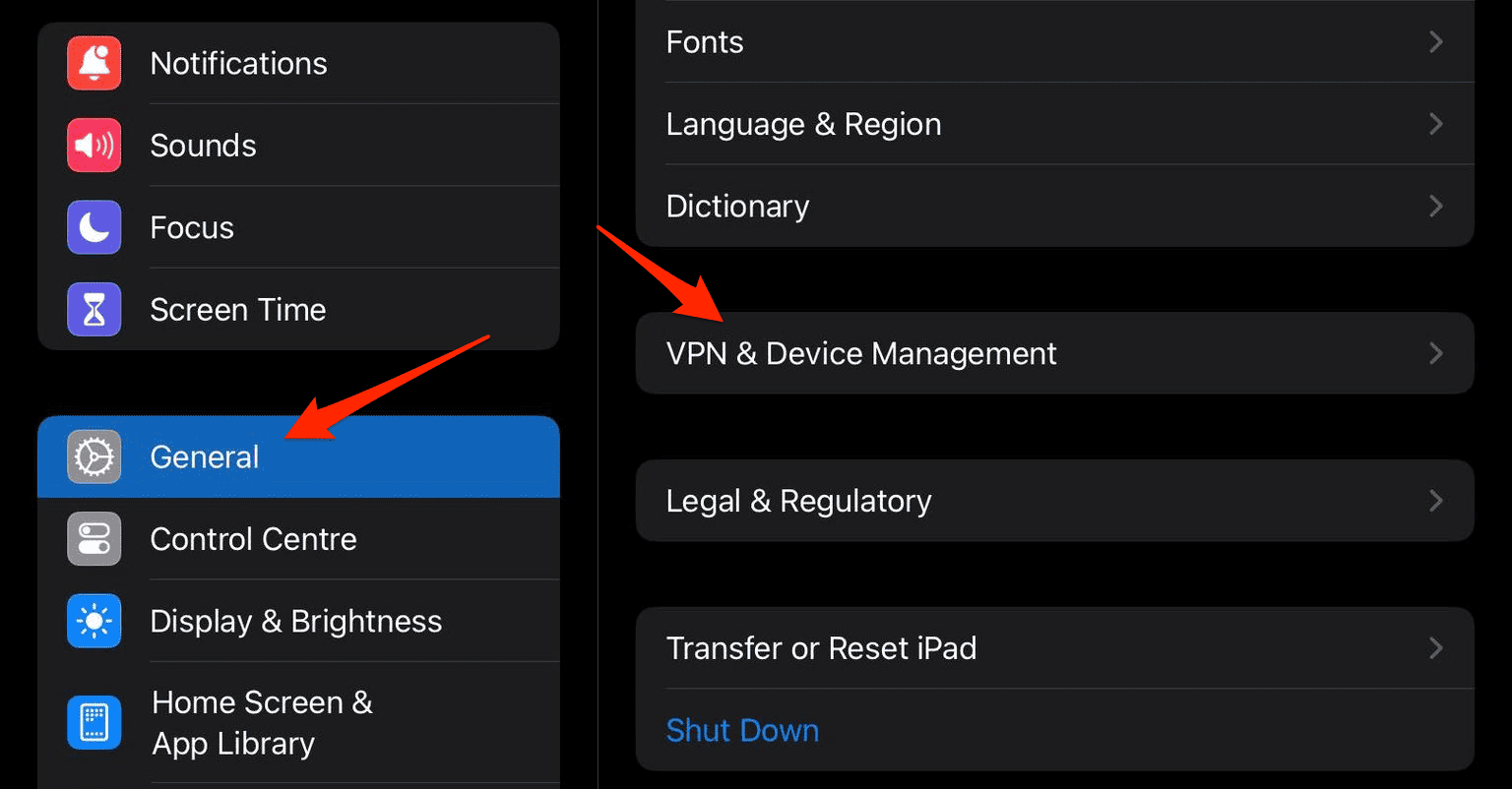Click the Language & Region chevron

click(x=1436, y=124)
